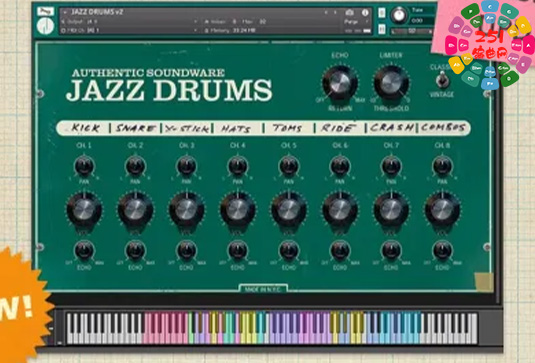
Task: Click the ECHO Return knob
Action: pyautogui.click(x=340, y=83)
